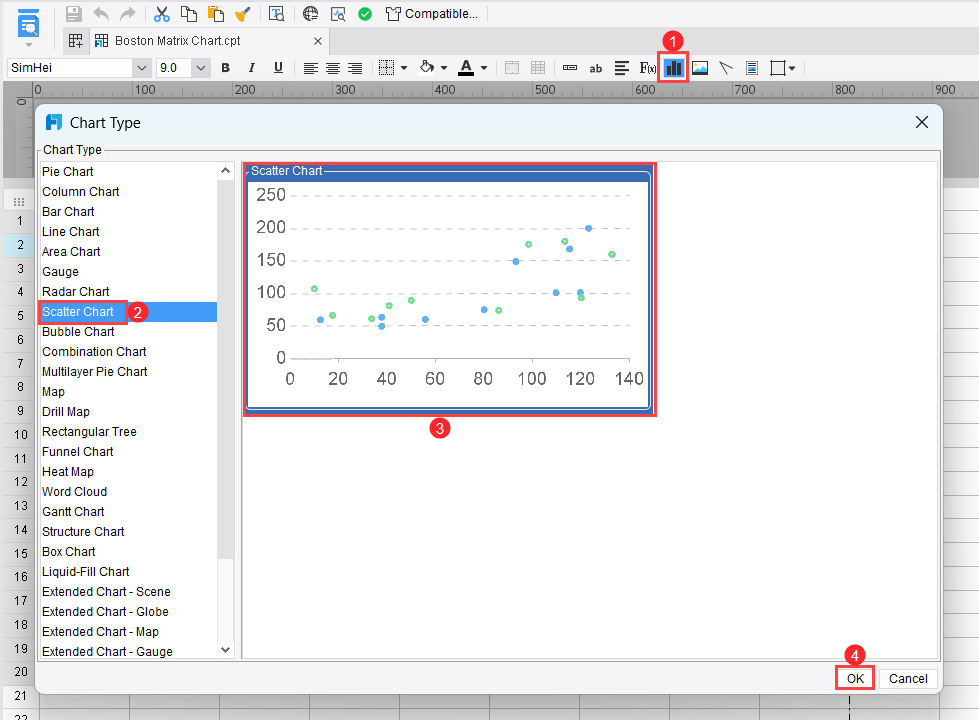Select the Scatter Chart preview thumbnail
Viewport: 979px width, 720px height.
click(449, 290)
